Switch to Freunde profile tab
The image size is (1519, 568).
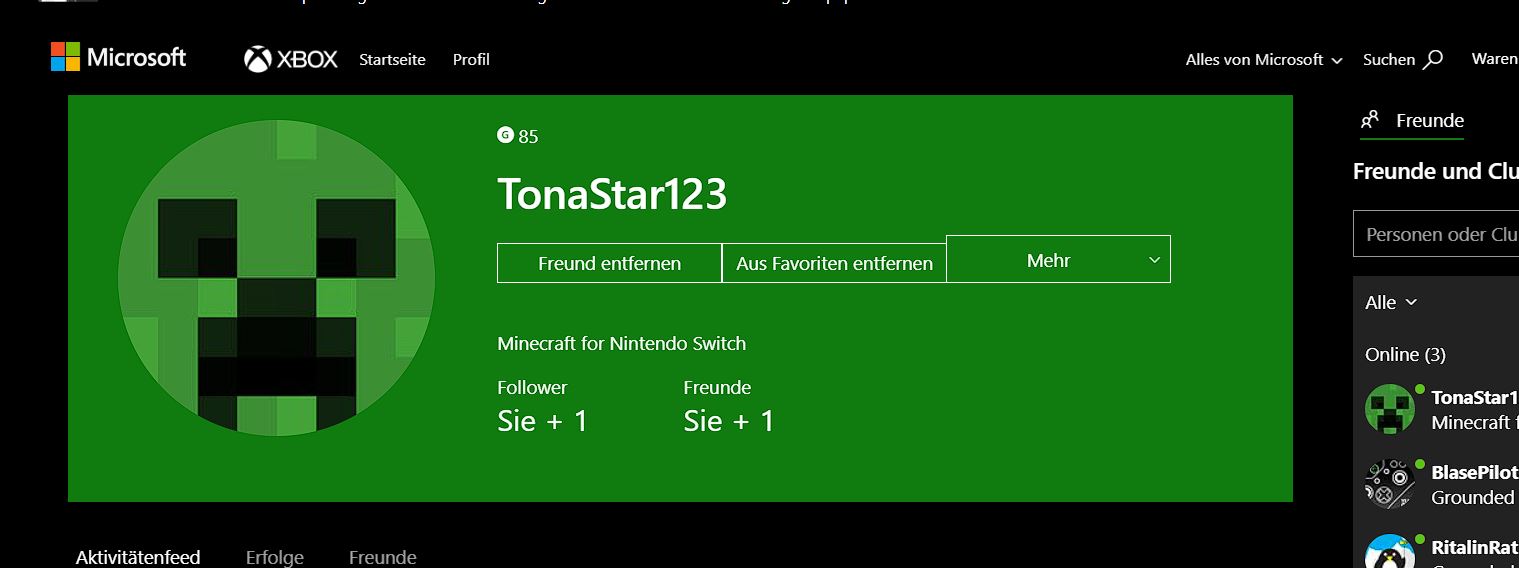pyautogui.click(x=383, y=557)
